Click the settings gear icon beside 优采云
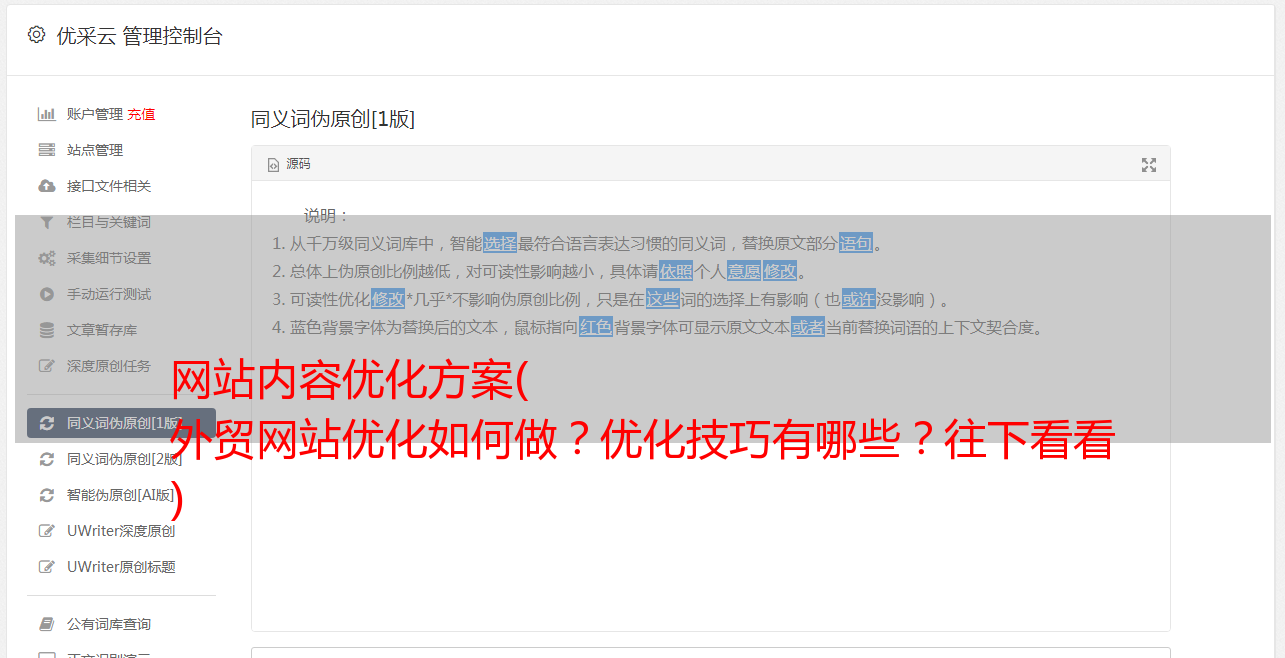This screenshot has height=658, width=1285. 37,35
